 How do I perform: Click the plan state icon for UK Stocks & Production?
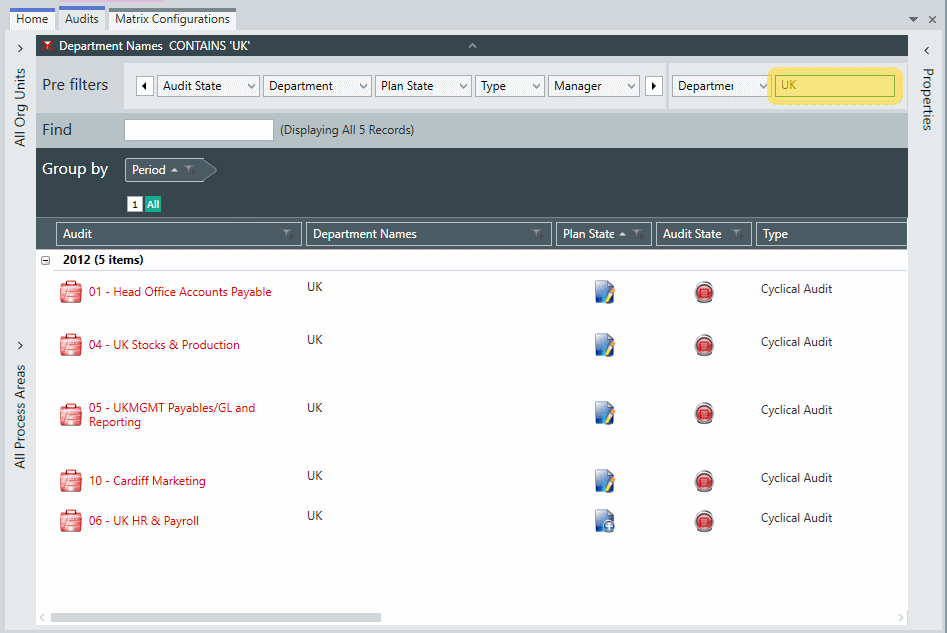[605, 345]
